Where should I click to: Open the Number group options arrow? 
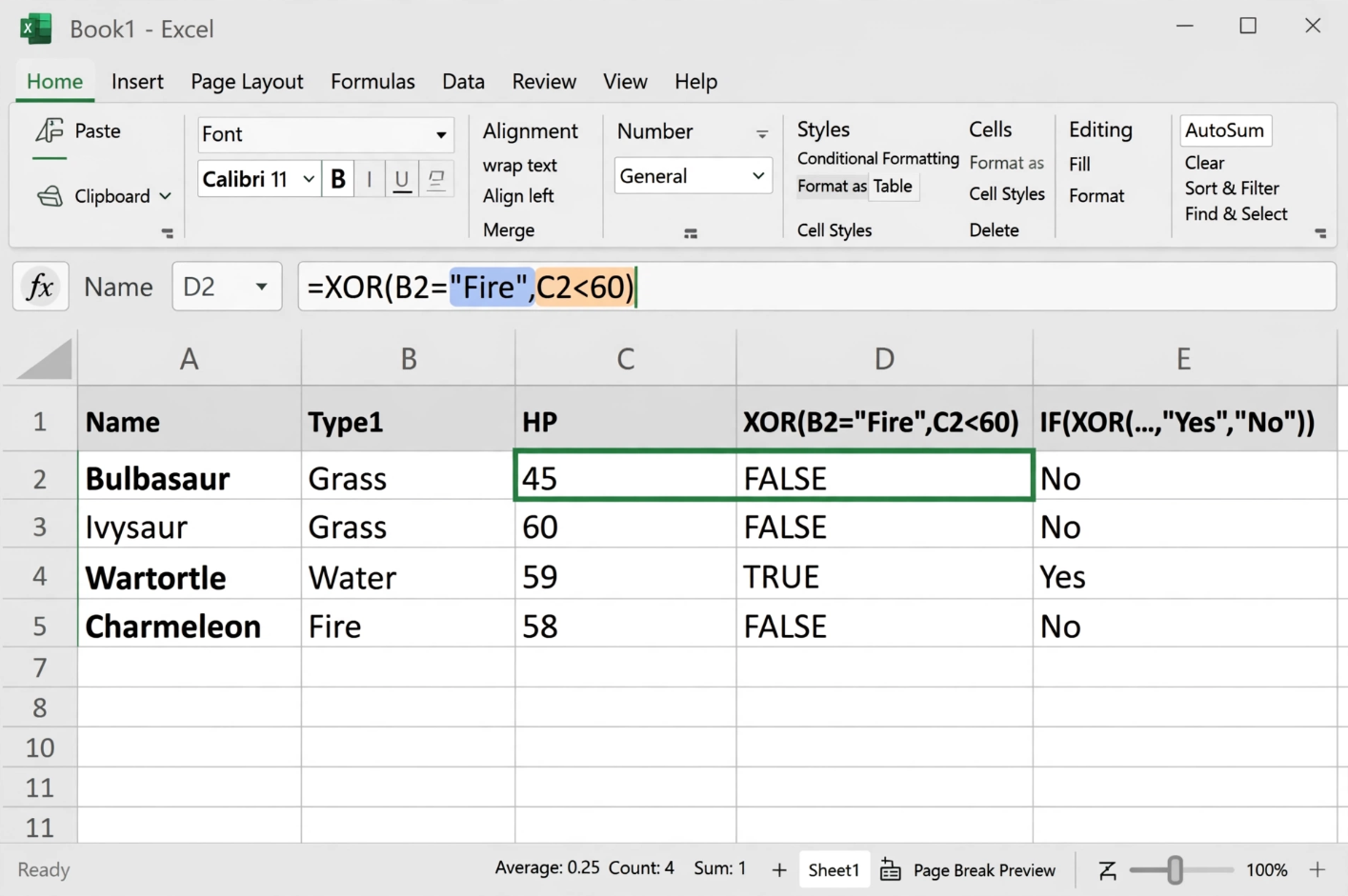(762, 134)
